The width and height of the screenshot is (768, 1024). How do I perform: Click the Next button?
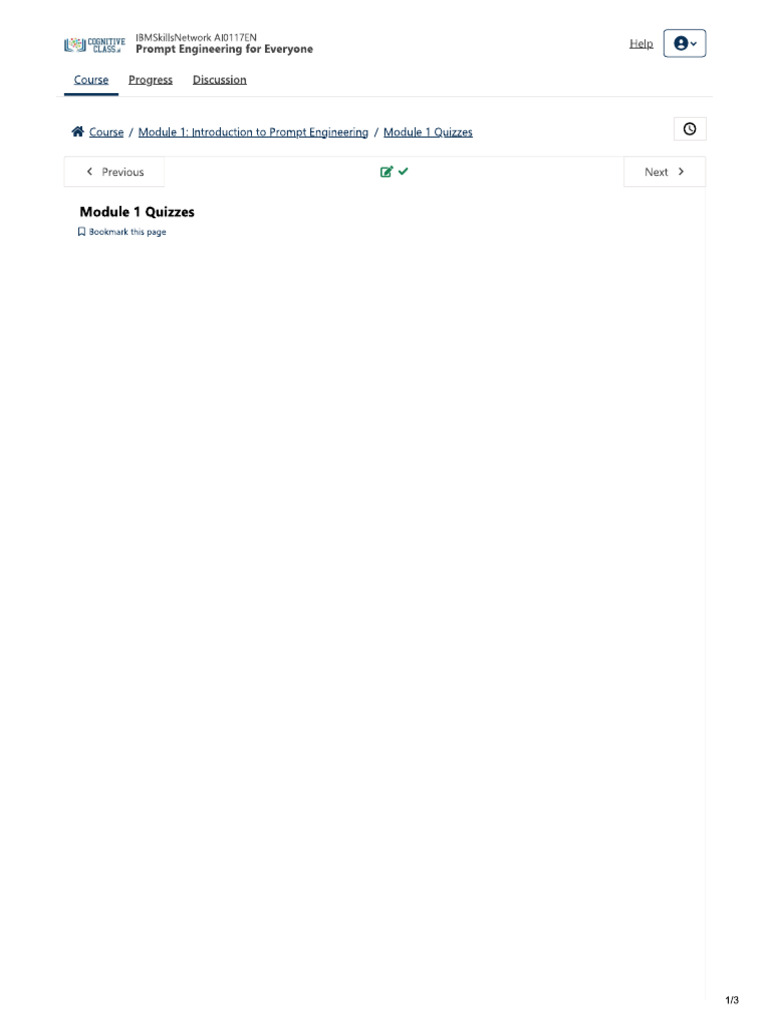coord(665,172)
